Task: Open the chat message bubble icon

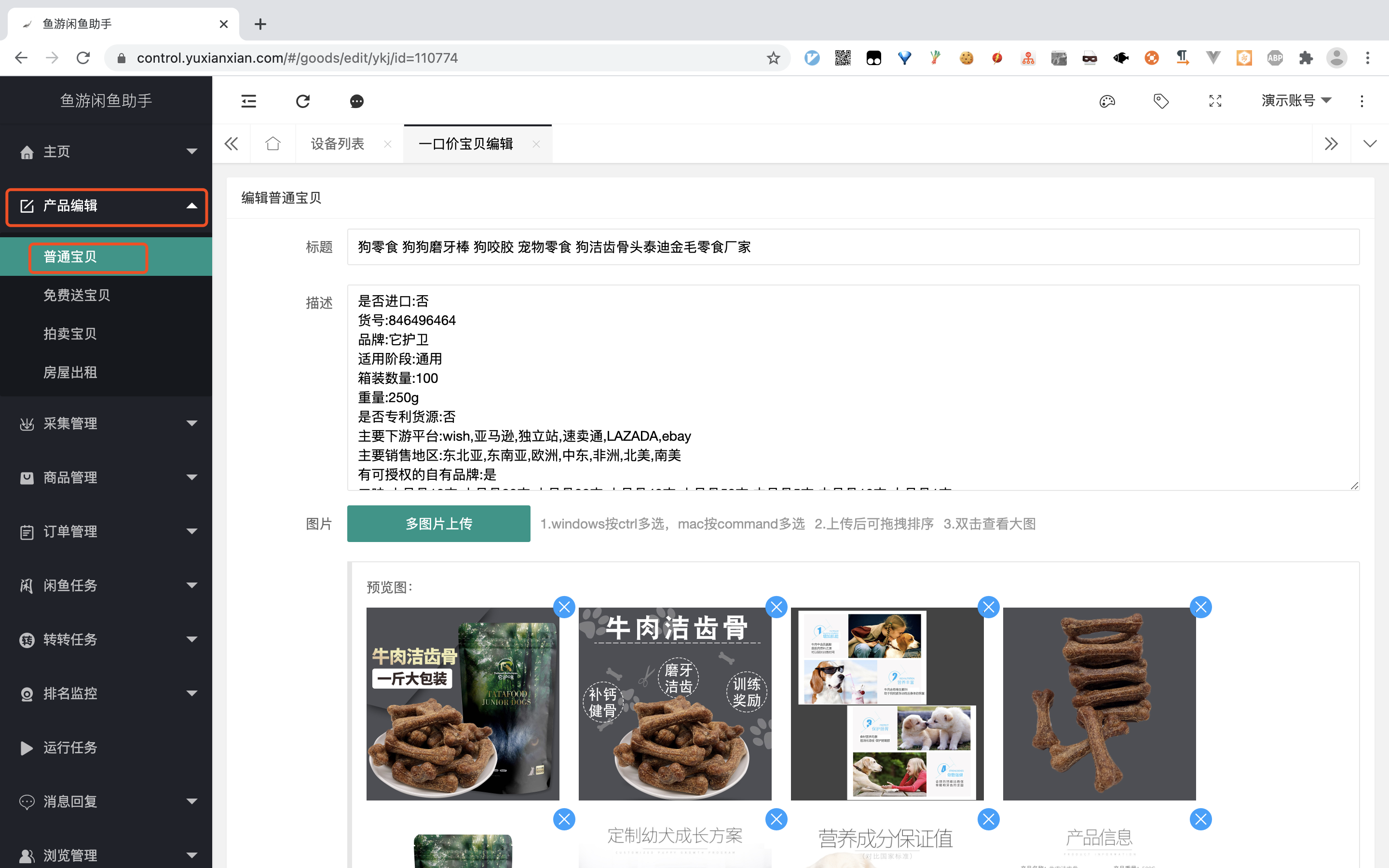Action: pyautogui.click(x=356, y=101)
